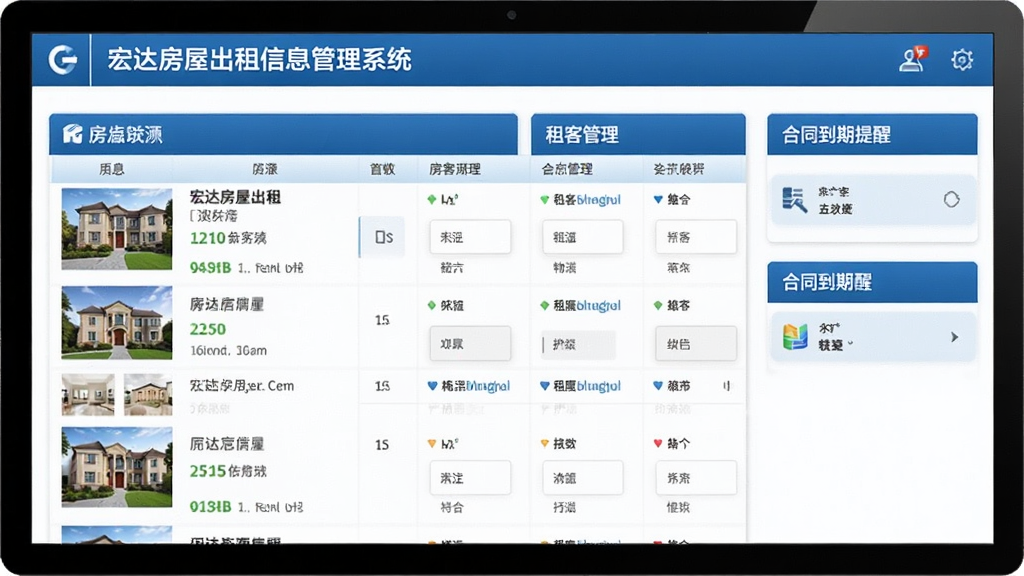Click the colorful map icon in the lower reminder card

795,337
